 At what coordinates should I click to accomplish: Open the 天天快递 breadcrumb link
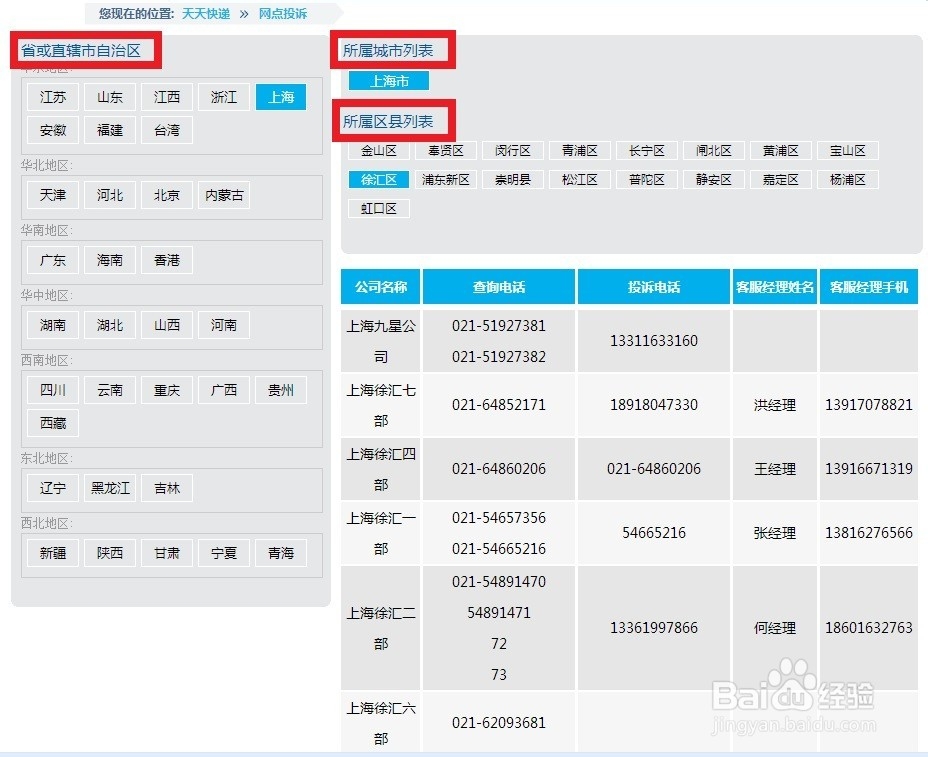[206, 14]
